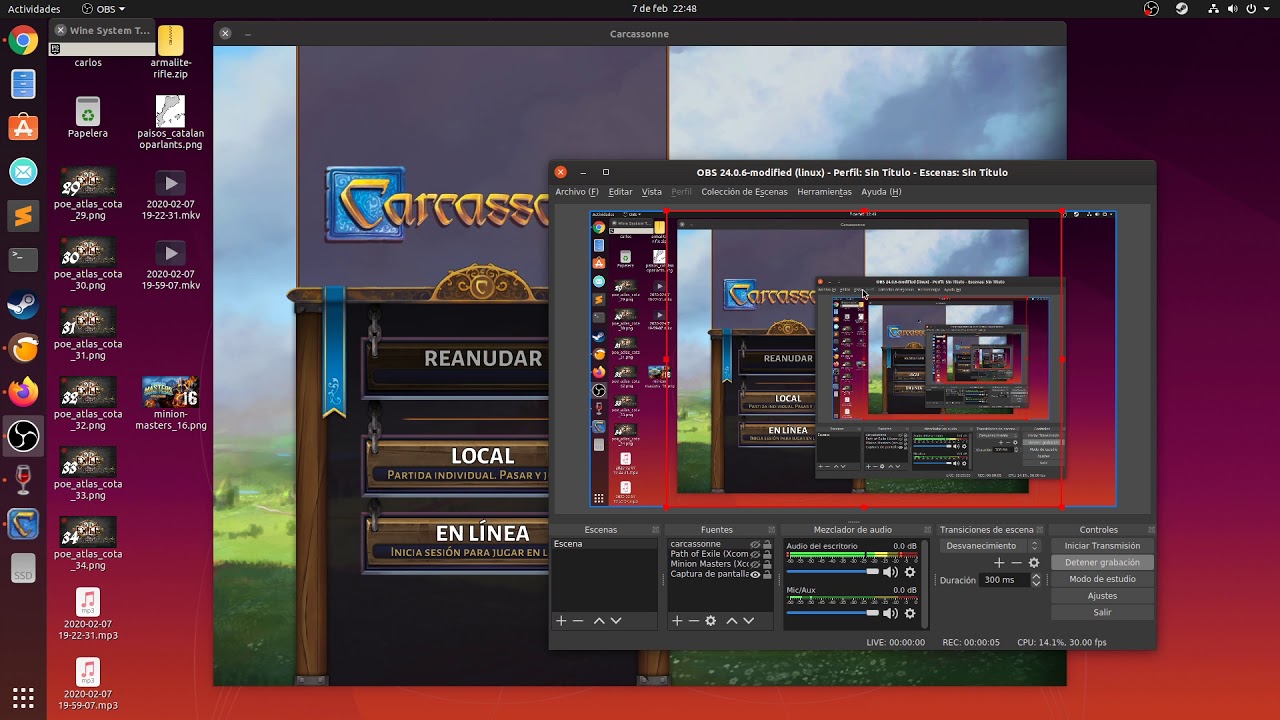Image resolution: width=1280 pixels, height=720 pixels.
Task: Click the clock showing 7 de feb 22:48
Action: click(664, 9)
